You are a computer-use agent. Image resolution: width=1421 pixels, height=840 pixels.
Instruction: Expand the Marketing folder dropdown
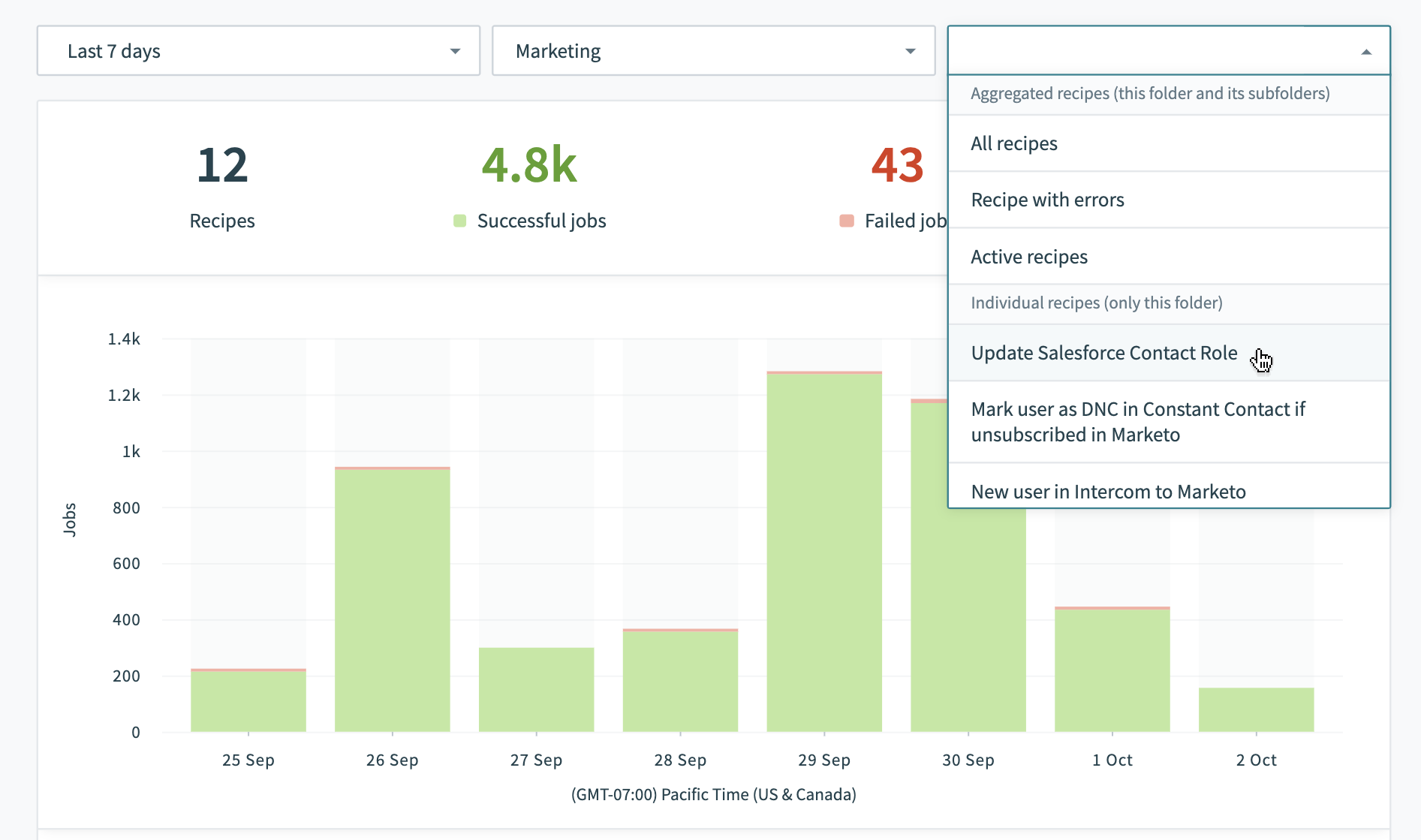(x=713, y=51)
